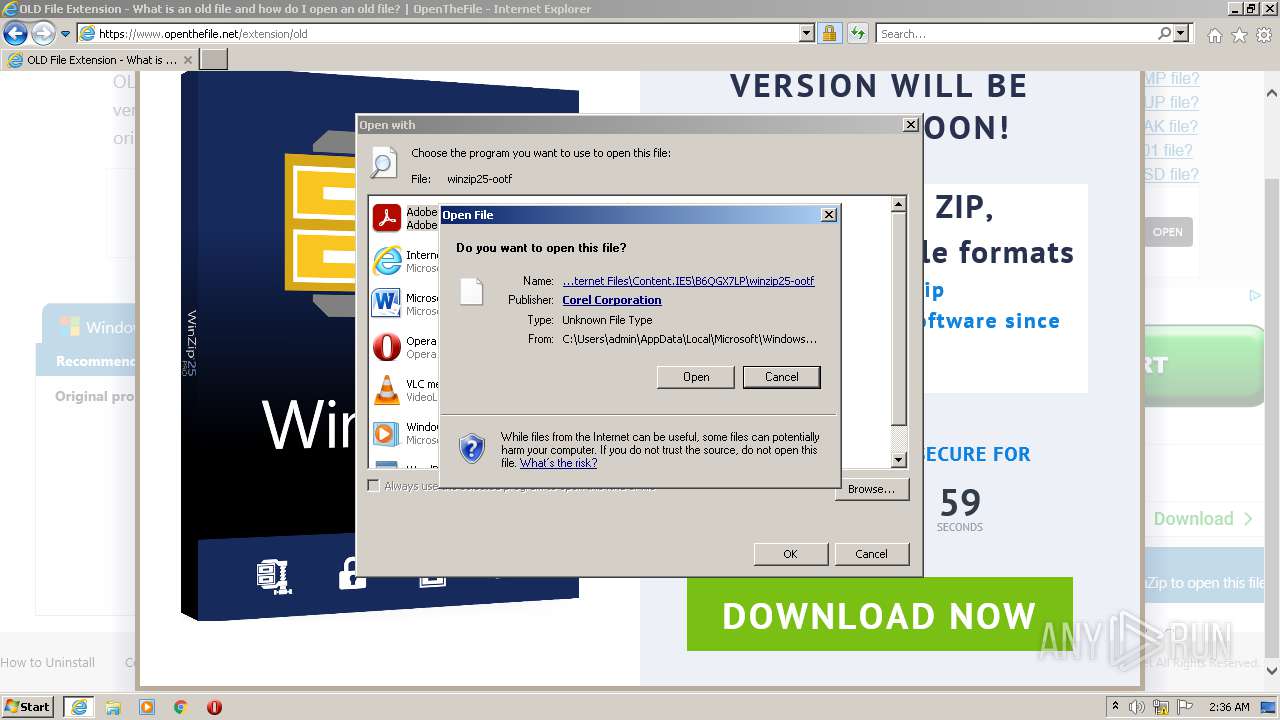The image size is (1280, 720).
Task: Click the magnifier search icon
Action: (1164, 33)
